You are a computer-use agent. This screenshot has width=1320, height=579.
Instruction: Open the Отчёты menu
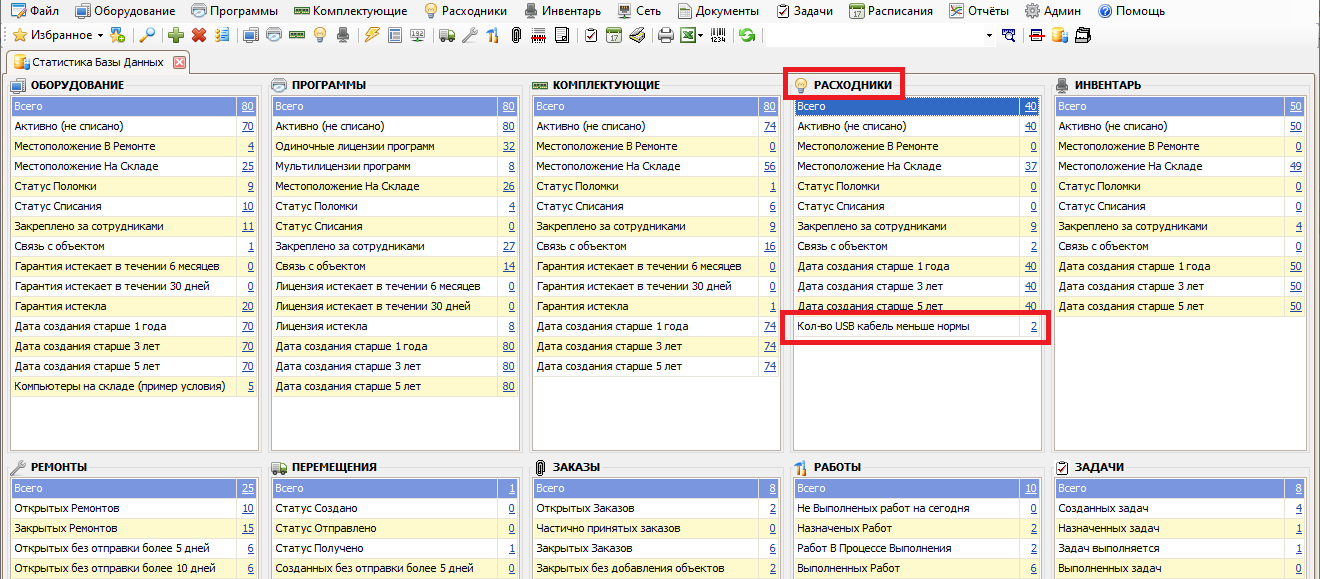979,11
